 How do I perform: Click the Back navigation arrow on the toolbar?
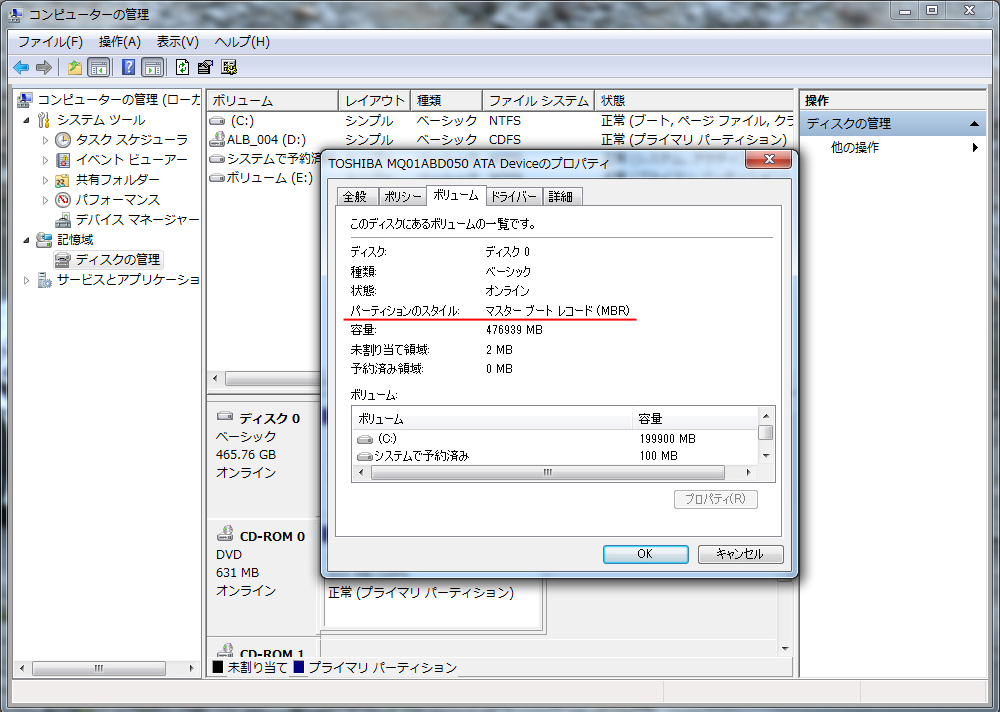22,67
